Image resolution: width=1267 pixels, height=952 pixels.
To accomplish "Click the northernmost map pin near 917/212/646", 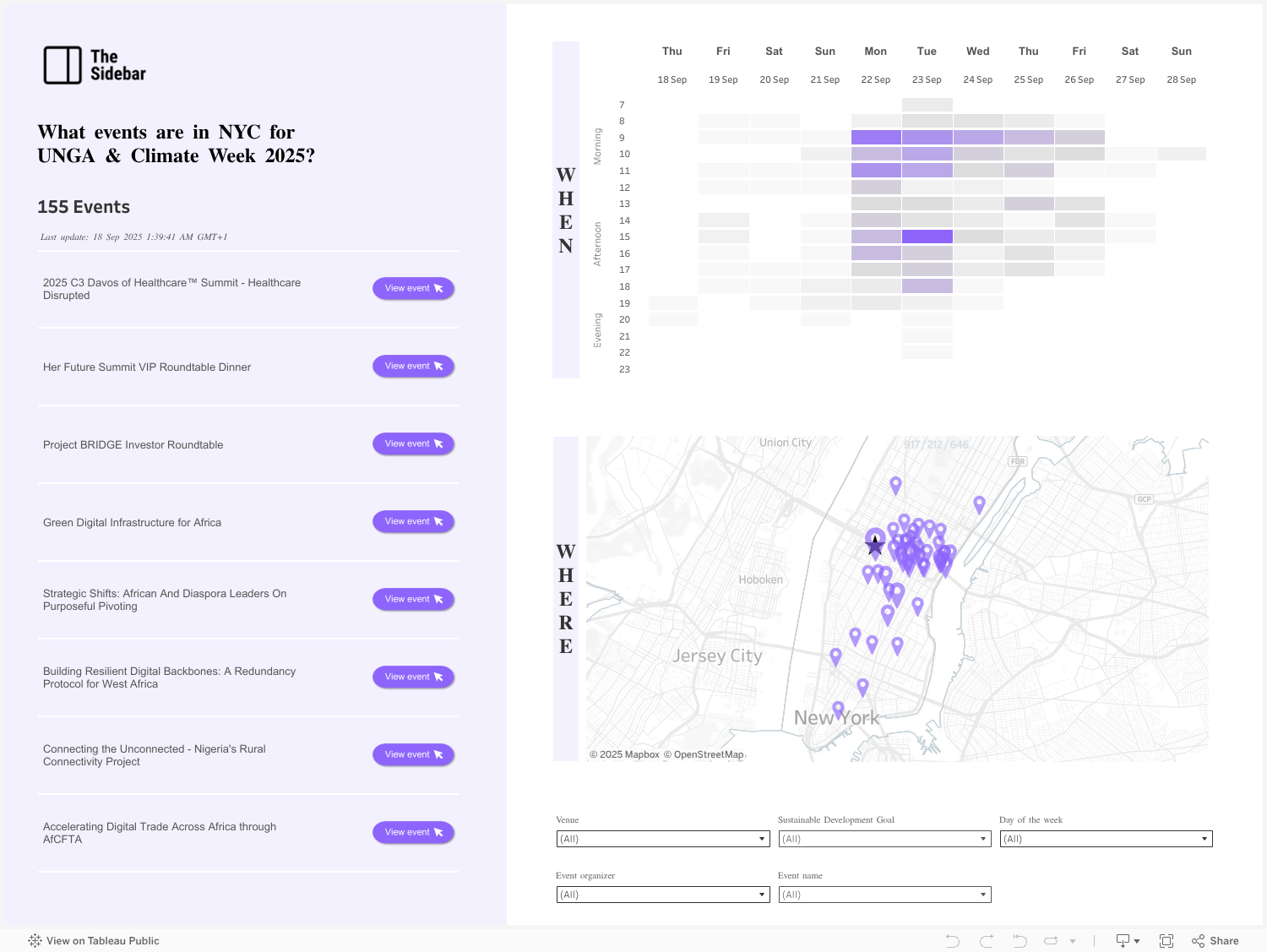I will pyautogui.click(x=895, y=485).
